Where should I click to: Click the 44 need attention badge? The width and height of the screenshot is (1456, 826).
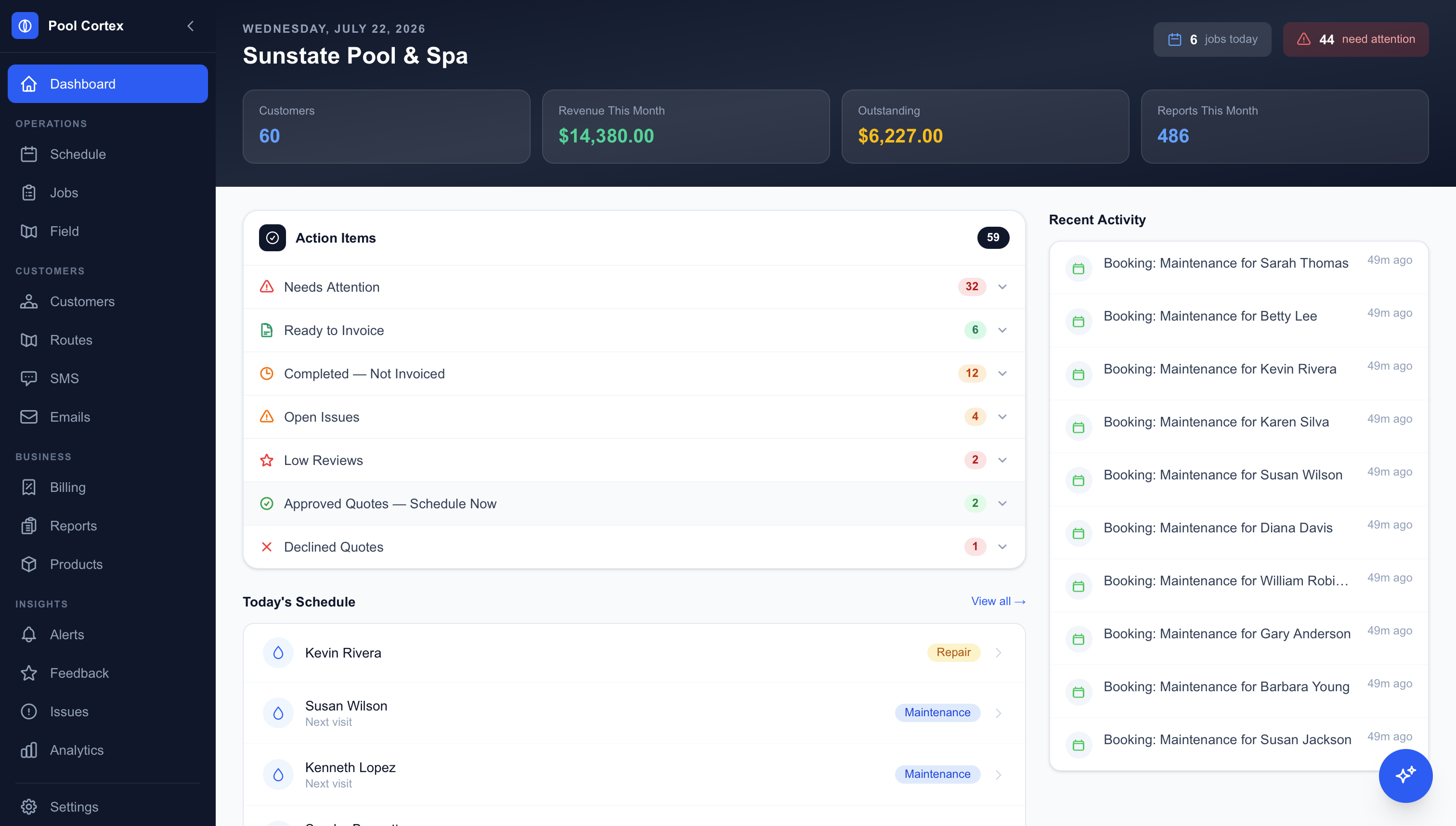(1355, 39)
